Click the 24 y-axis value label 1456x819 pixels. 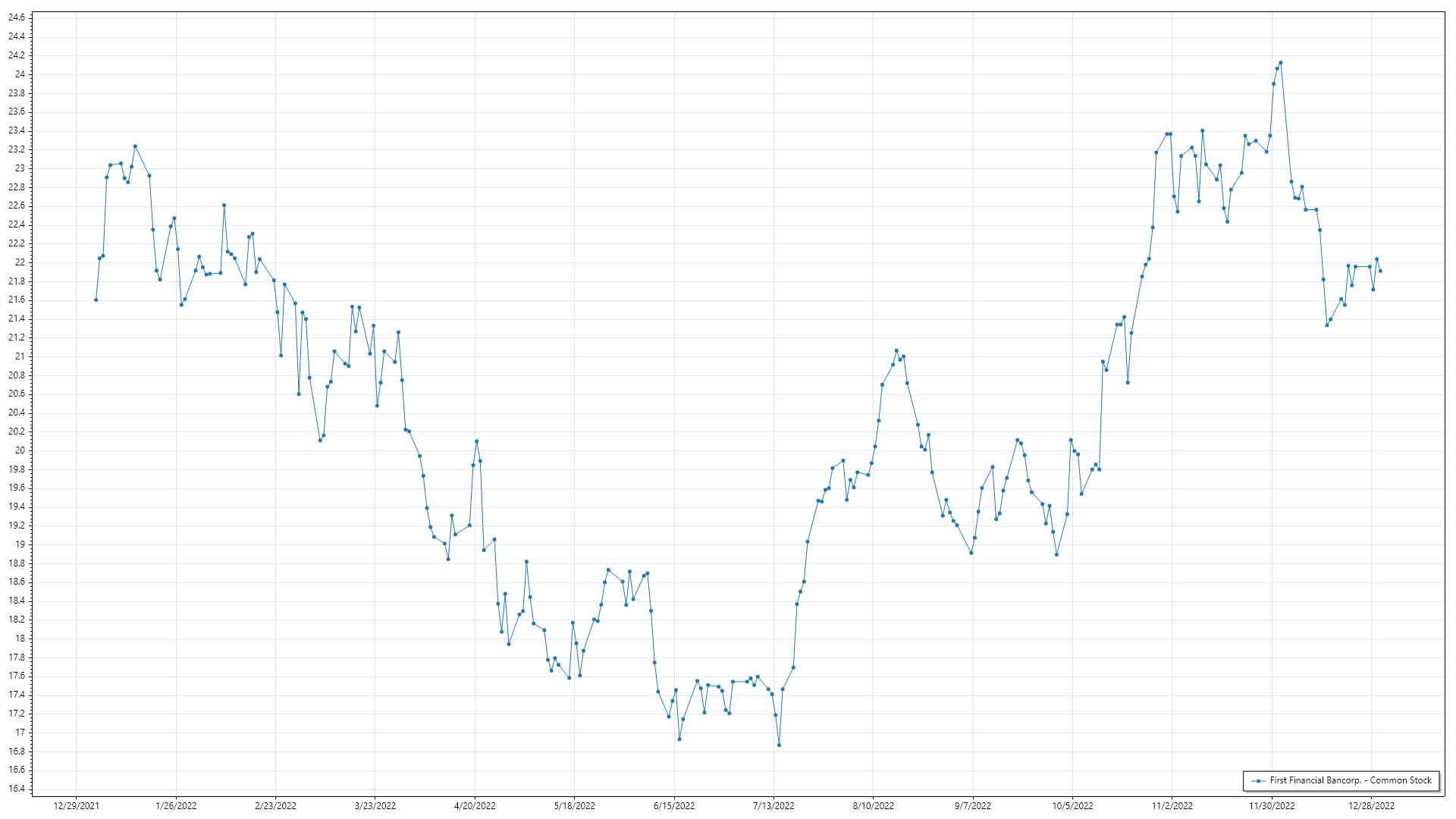pyautogui.click(x=20, y=74)
